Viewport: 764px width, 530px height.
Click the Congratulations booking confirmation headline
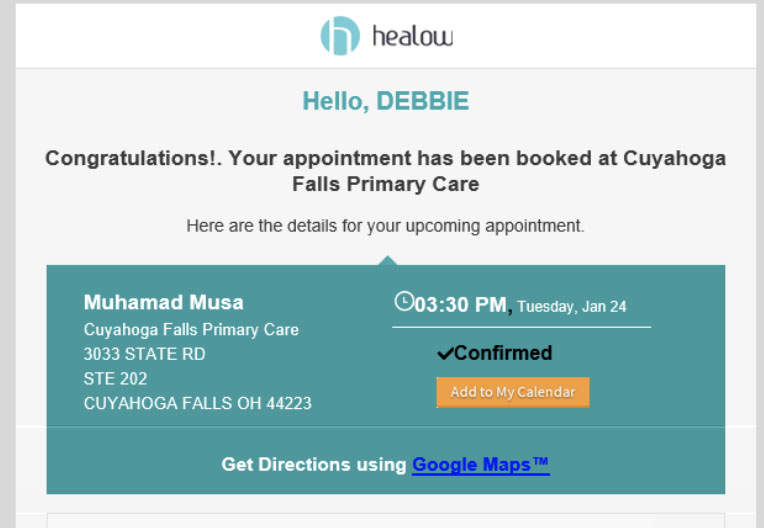(x=385, y=171)
